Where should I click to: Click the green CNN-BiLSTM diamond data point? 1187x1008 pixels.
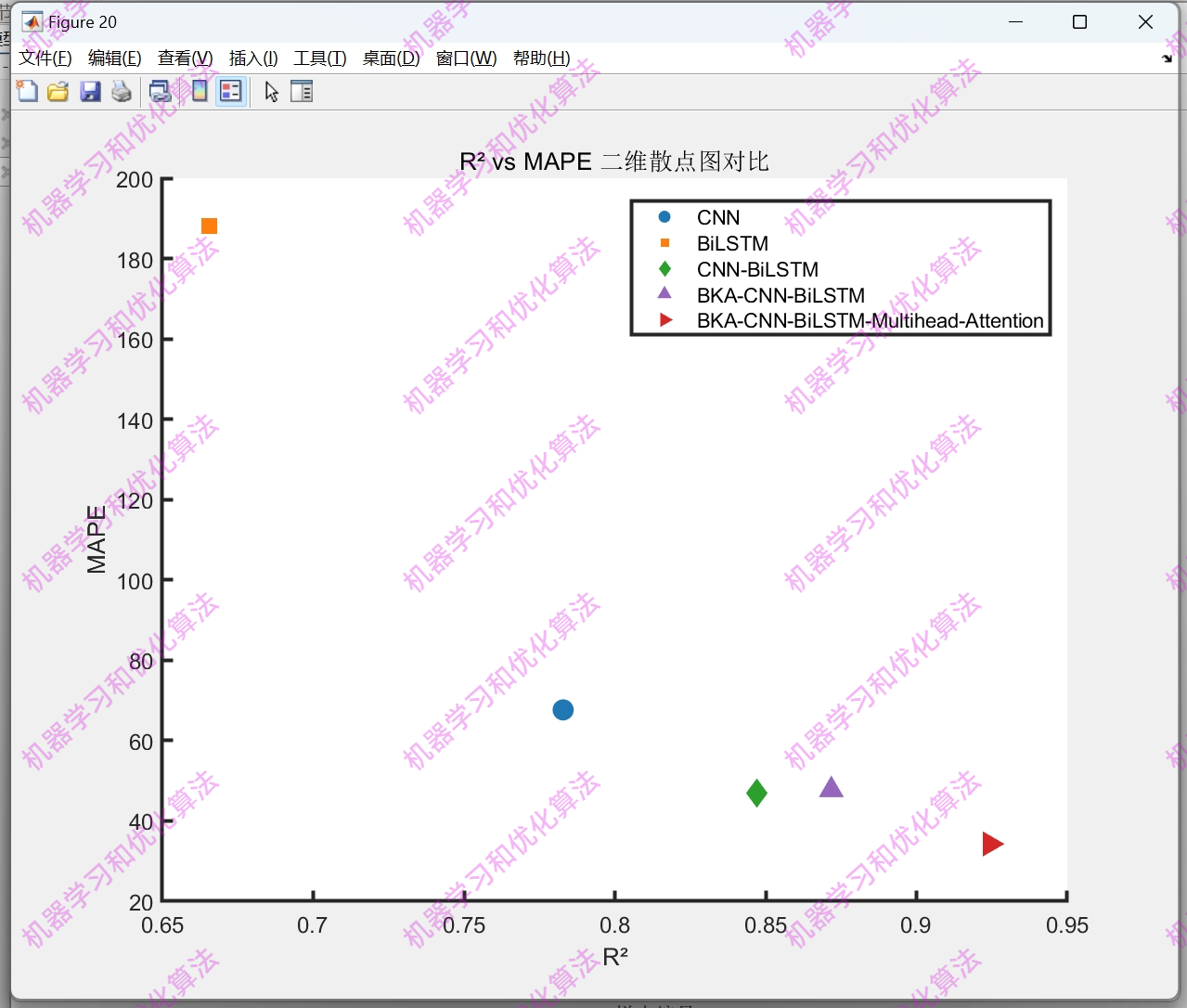pyautogui.click(x=756, y=793)
